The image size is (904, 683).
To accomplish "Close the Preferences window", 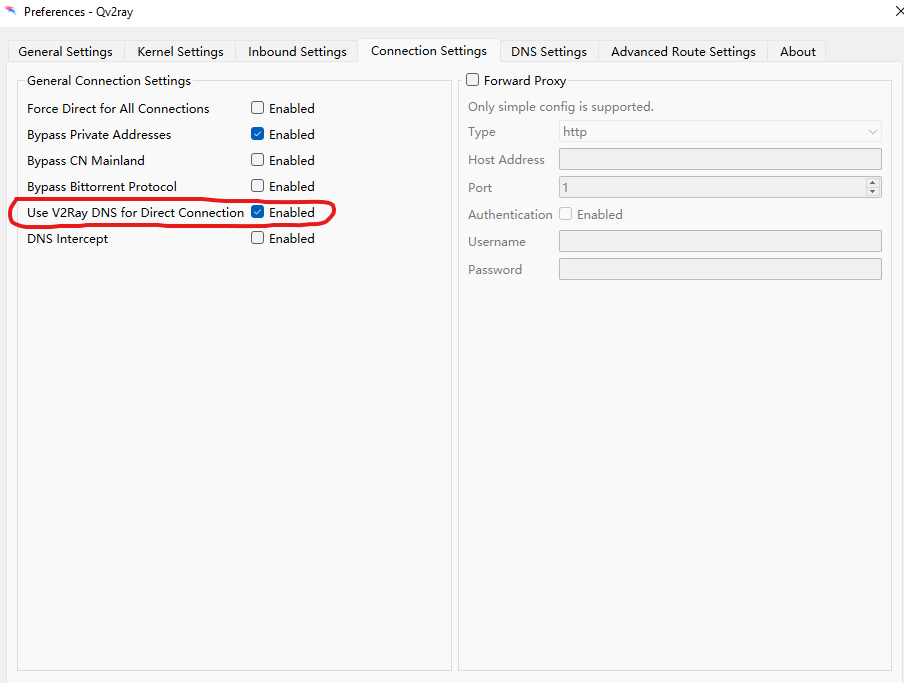I will [x=898, y=11].
